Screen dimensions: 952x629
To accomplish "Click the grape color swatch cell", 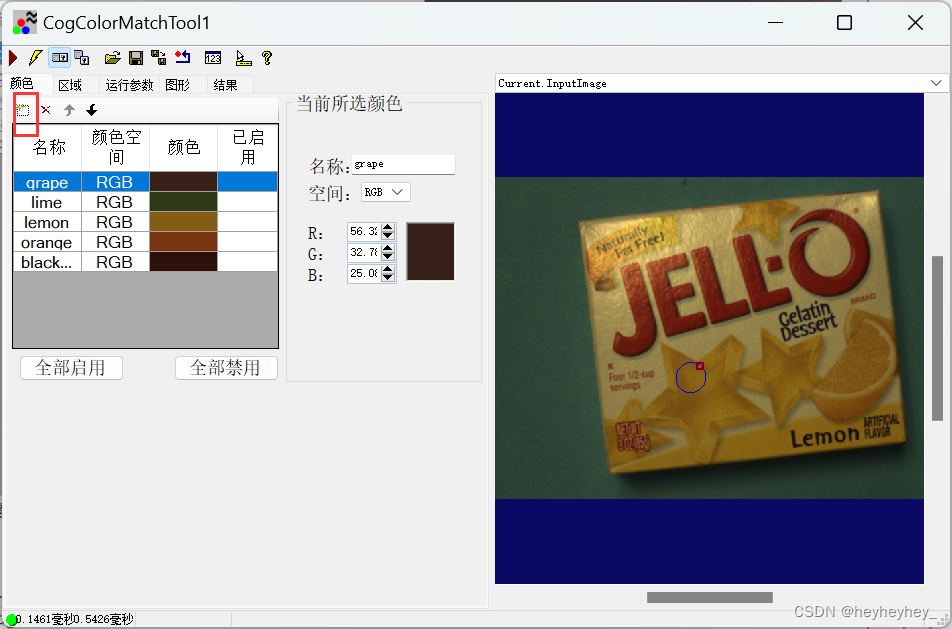I will click(x=183, y=182).
